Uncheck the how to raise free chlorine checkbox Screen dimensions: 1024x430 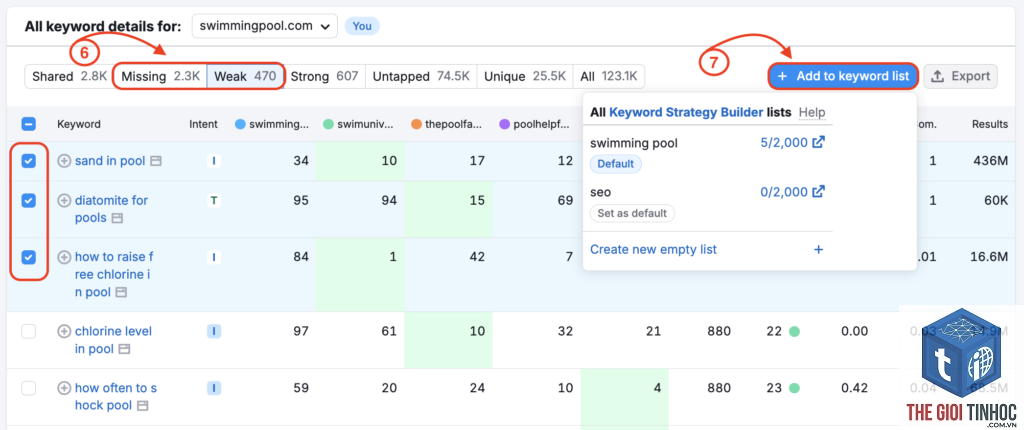coord(29,257)
